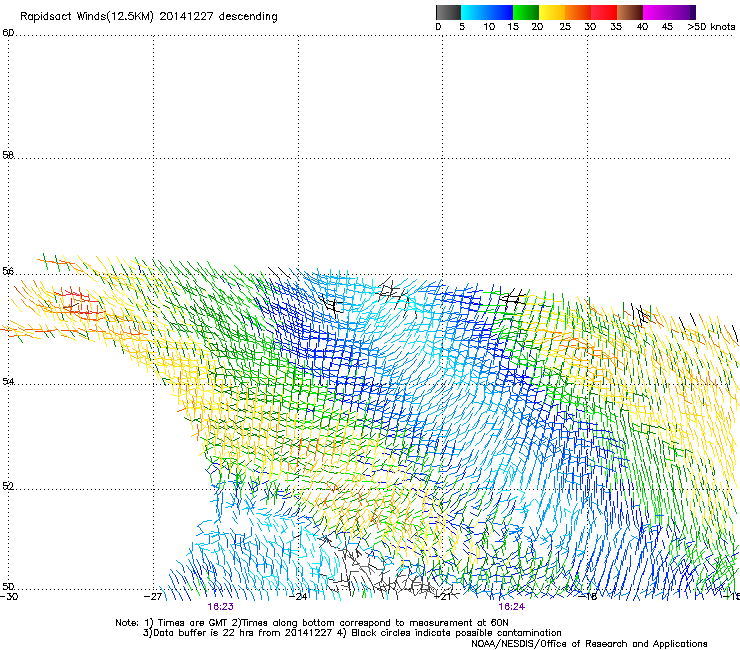The height and width of the screenshot is (650, 740).
Task: Click the orange 25-30 knots color band
Action: pyautogui.click(x=578, y=12)
